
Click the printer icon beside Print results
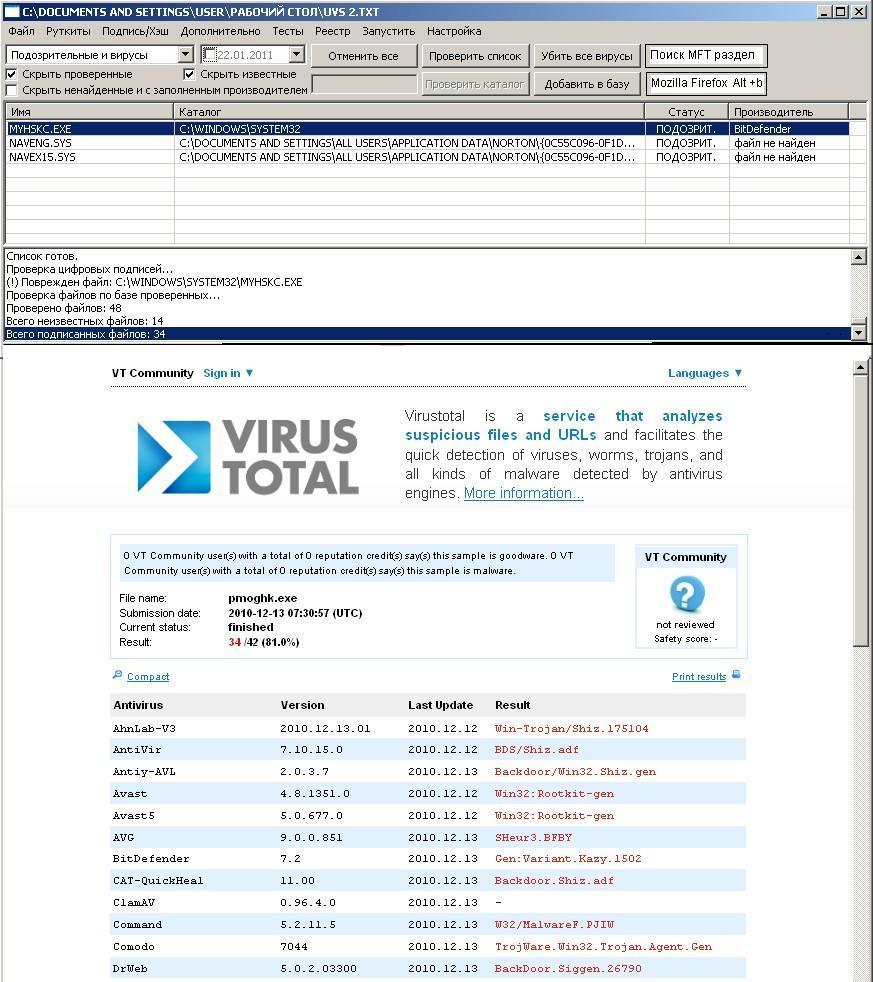tap(736, 674)
